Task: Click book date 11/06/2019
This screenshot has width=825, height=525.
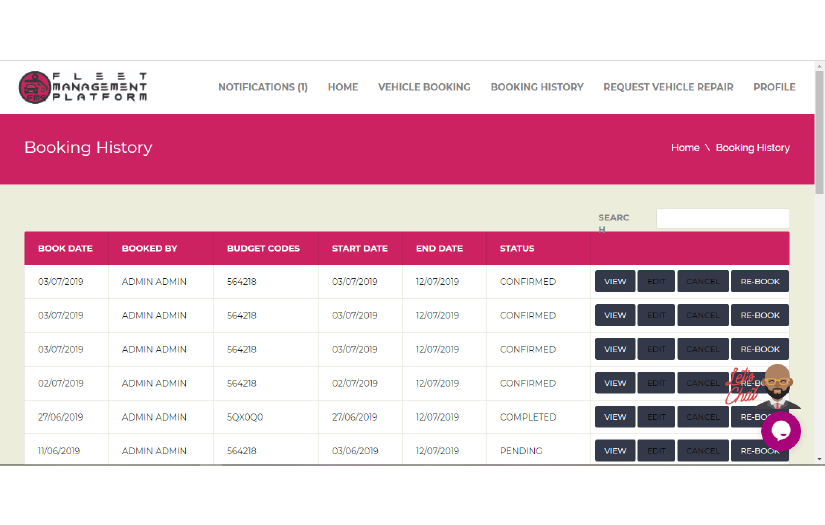Action: [x=59, y=451]
